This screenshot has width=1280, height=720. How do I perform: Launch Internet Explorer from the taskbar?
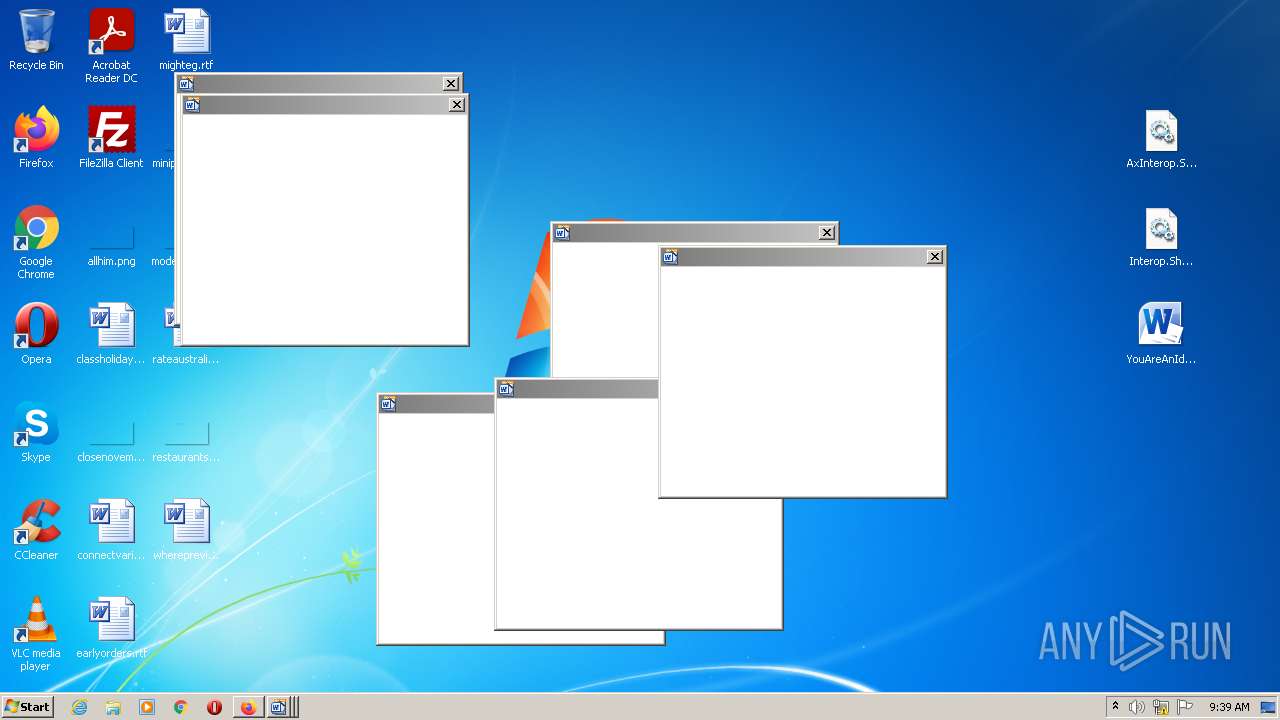coord(80,707)
